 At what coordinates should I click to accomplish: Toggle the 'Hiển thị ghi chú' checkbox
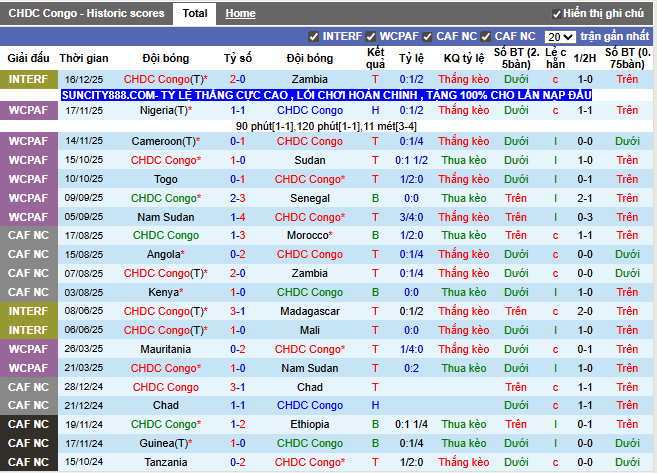[x=556, y=14]
